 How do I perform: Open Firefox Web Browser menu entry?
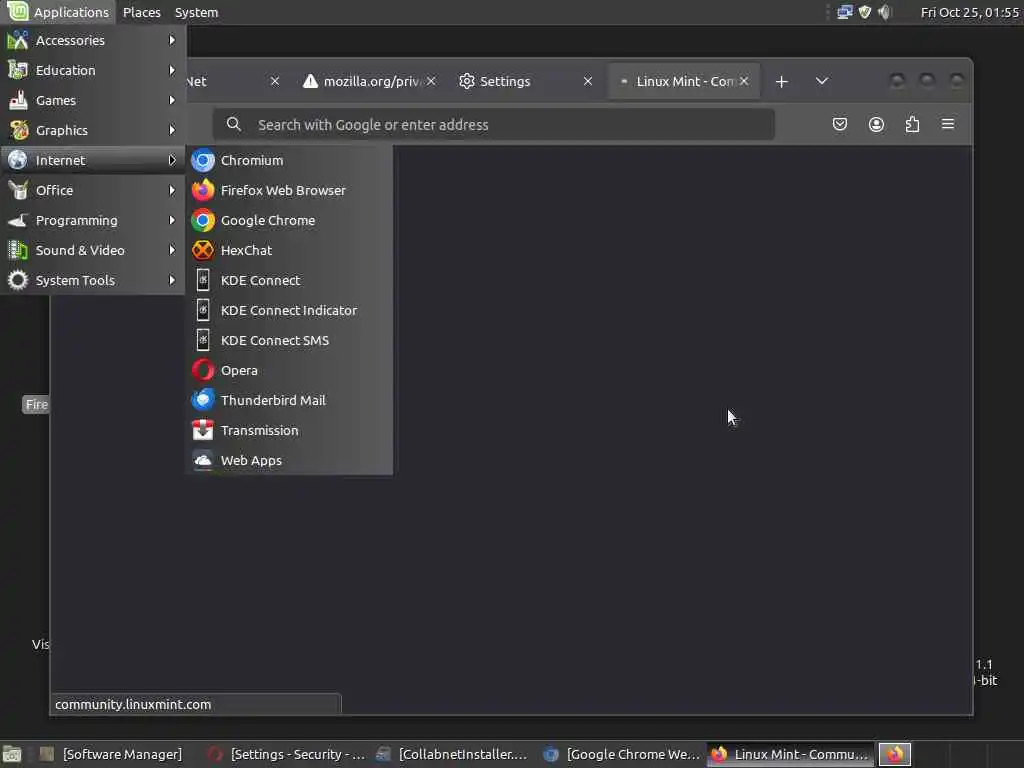tap(289, 190)
